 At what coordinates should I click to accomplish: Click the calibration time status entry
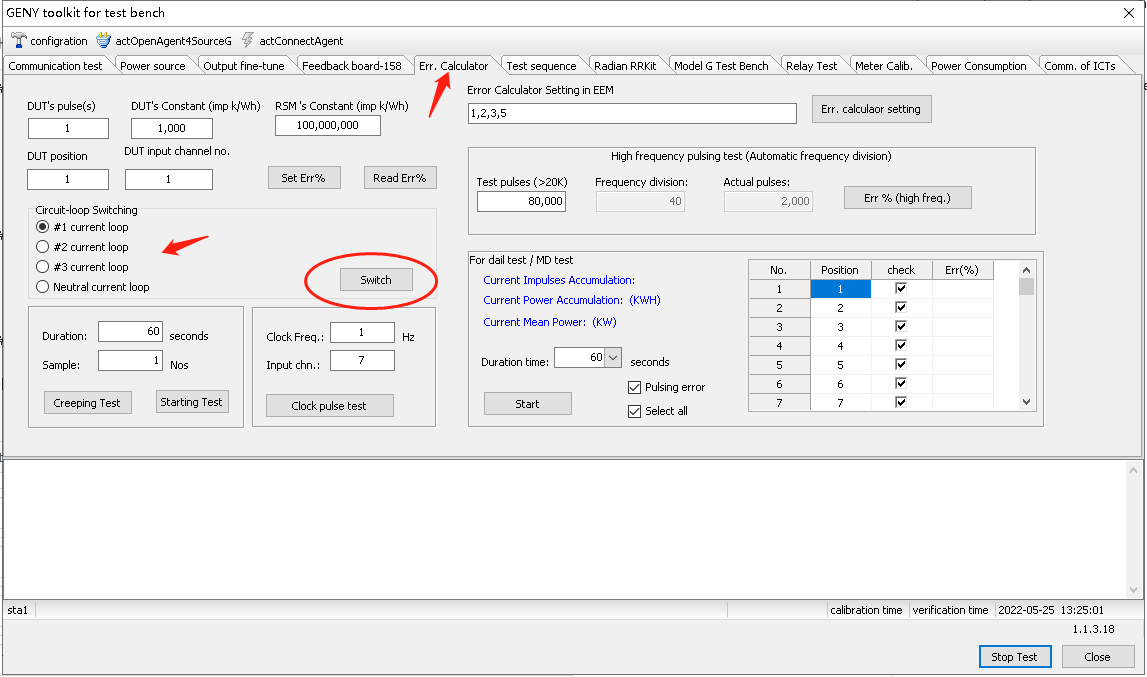[x=866, y=610]
